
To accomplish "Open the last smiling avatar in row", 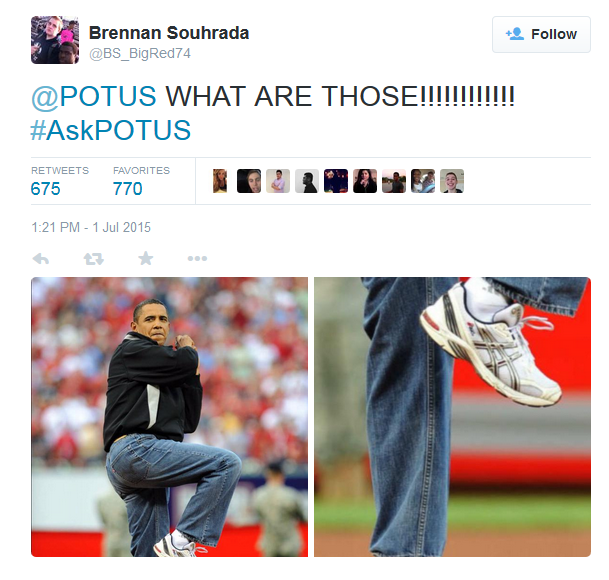I will point(452,181).
